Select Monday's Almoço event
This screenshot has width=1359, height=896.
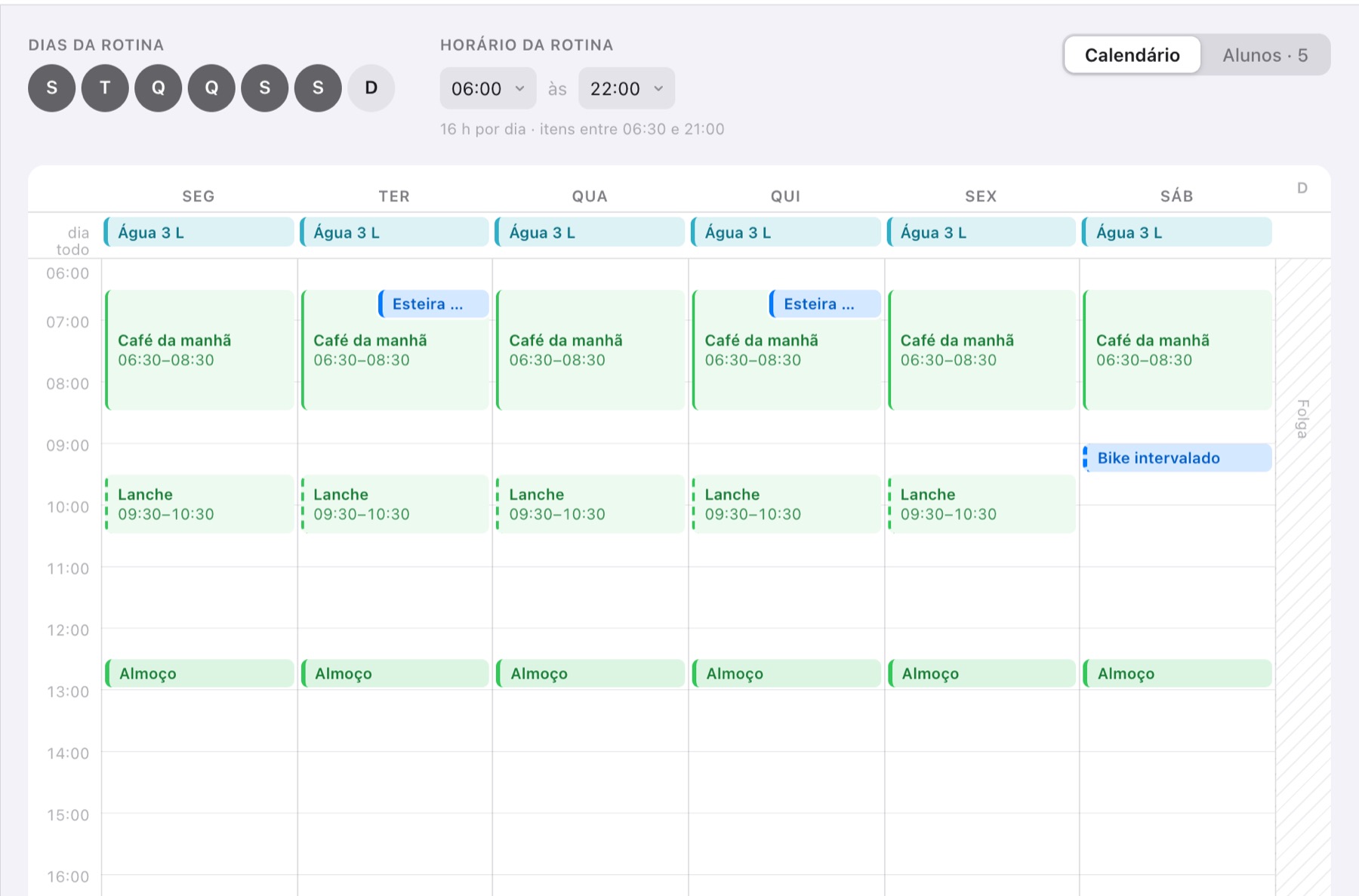(199, 673)
